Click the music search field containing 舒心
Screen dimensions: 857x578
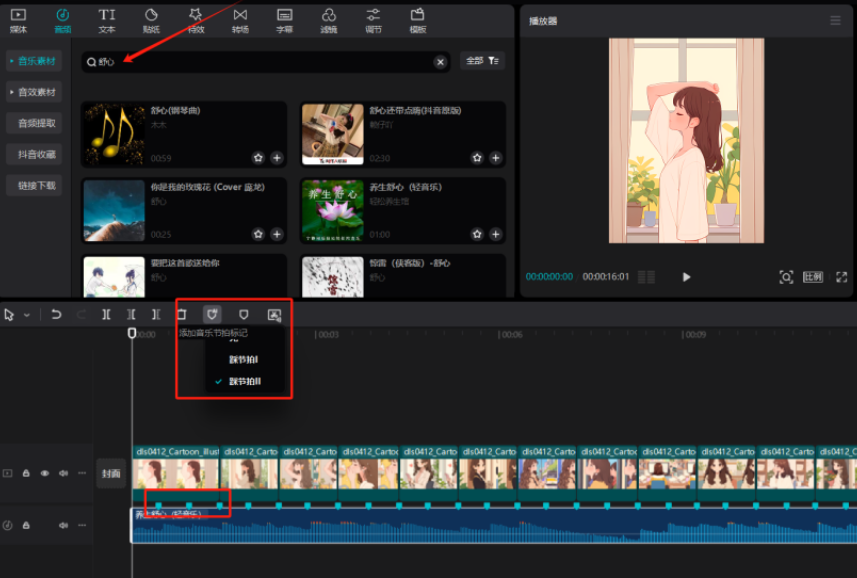coord(266,62)
